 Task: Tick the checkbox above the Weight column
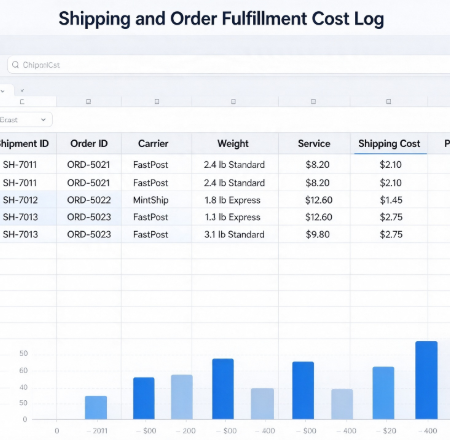[233, 101]
